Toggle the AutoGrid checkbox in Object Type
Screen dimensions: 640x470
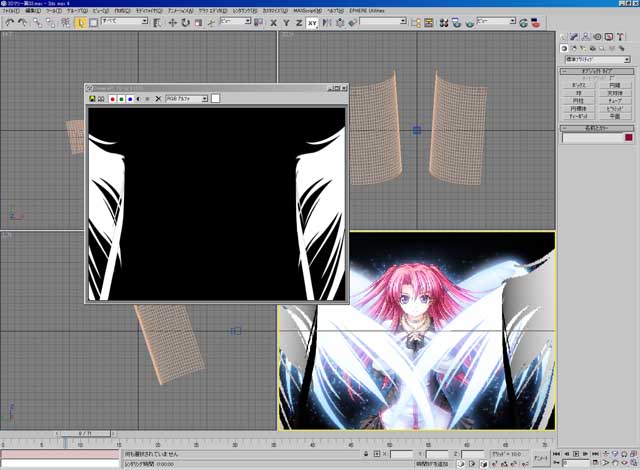point(611,78)
